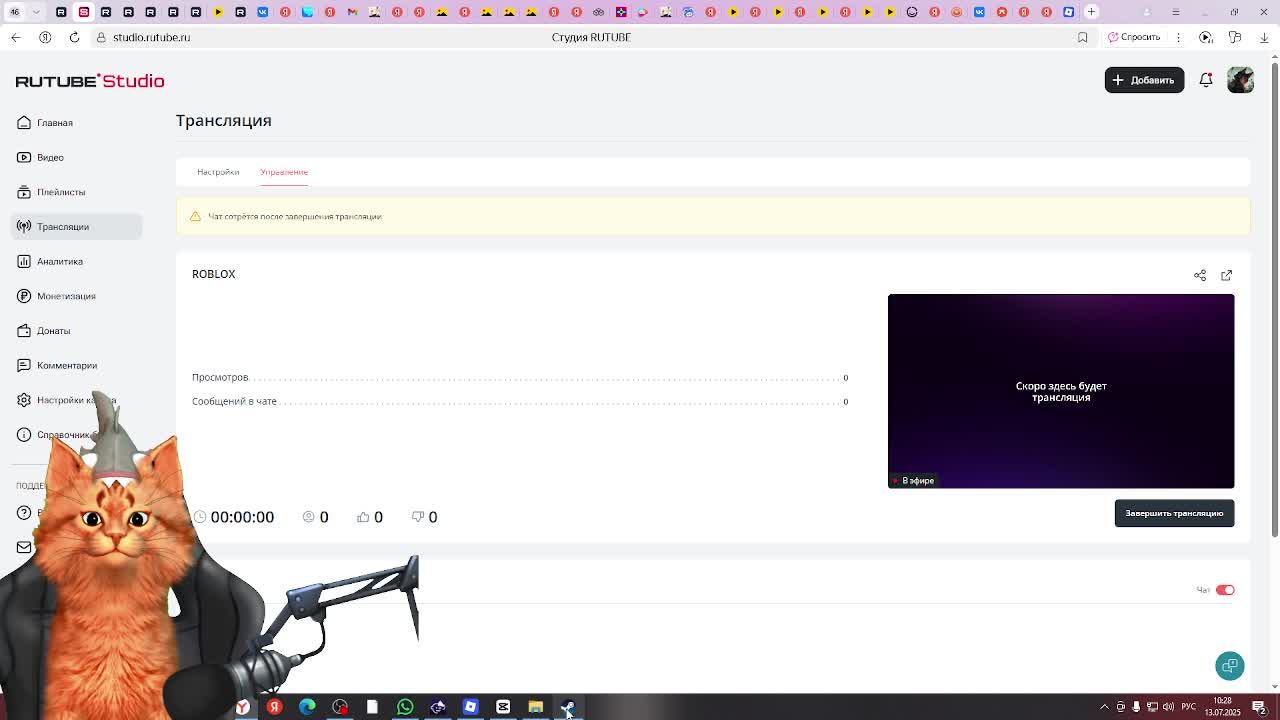Viewport: 1280px width, 720px height.
Task: Click the Просмотров stat row
Action: pos(520,377)
